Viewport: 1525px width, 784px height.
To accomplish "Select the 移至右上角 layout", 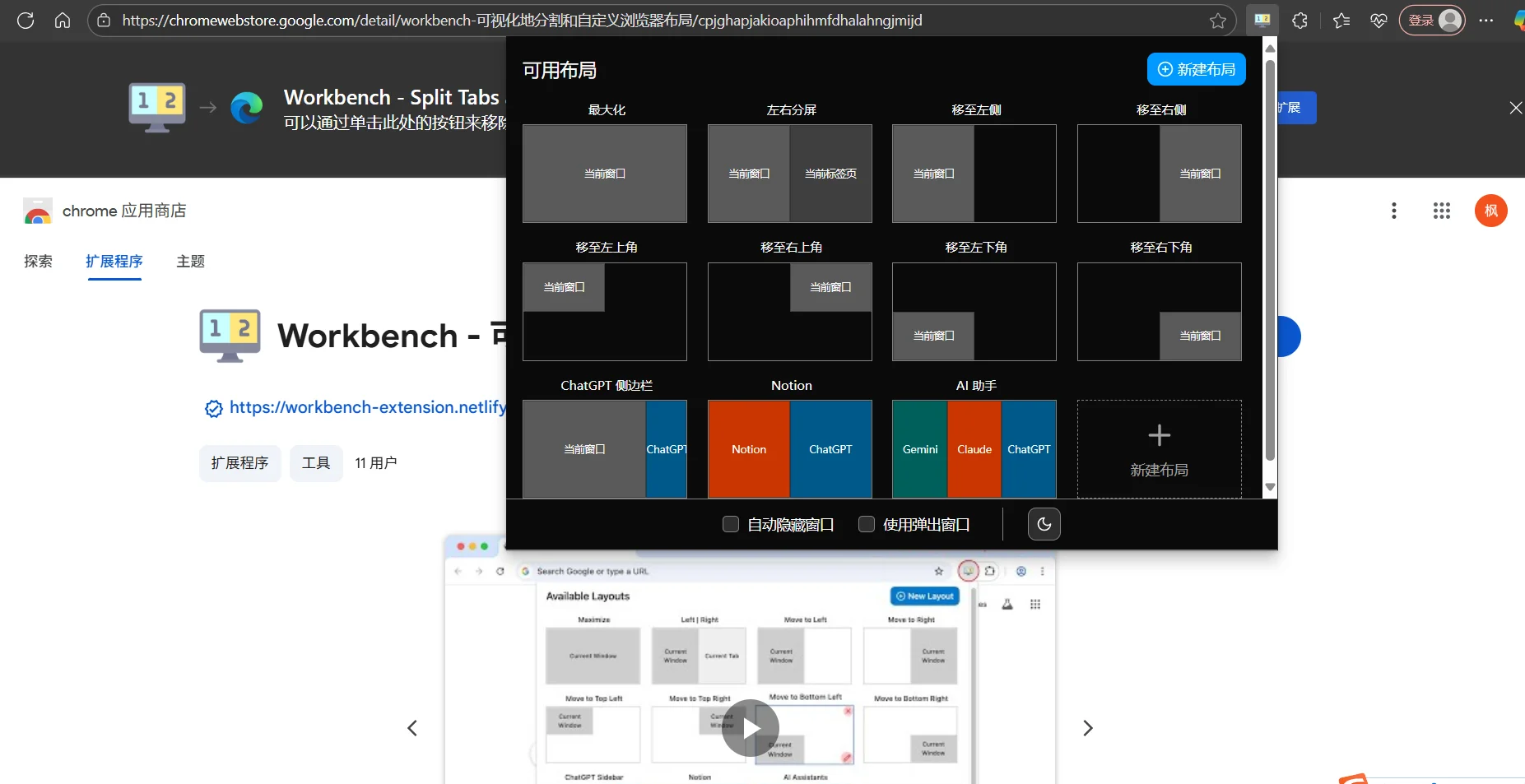I will pos(790,312).
